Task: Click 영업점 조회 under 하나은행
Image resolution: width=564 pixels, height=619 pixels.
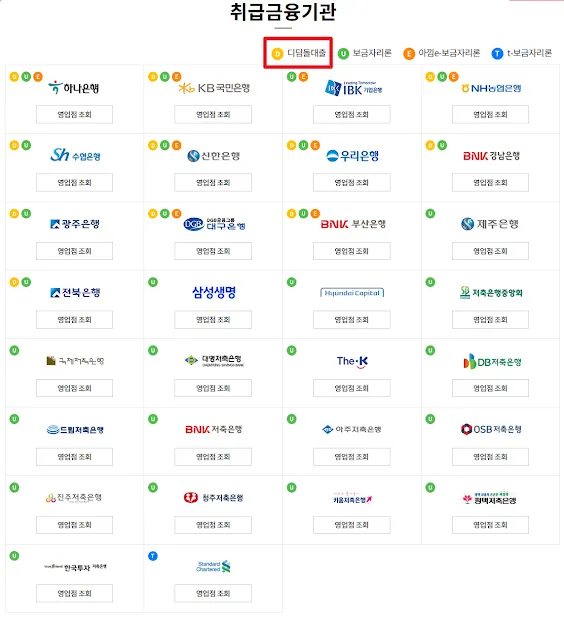Action: click(x=75, y=114)
